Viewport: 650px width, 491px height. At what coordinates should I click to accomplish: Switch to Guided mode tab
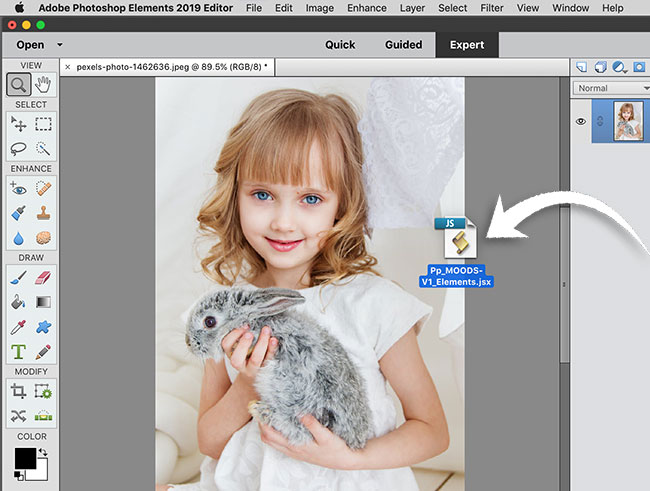[x=403, y=45]
